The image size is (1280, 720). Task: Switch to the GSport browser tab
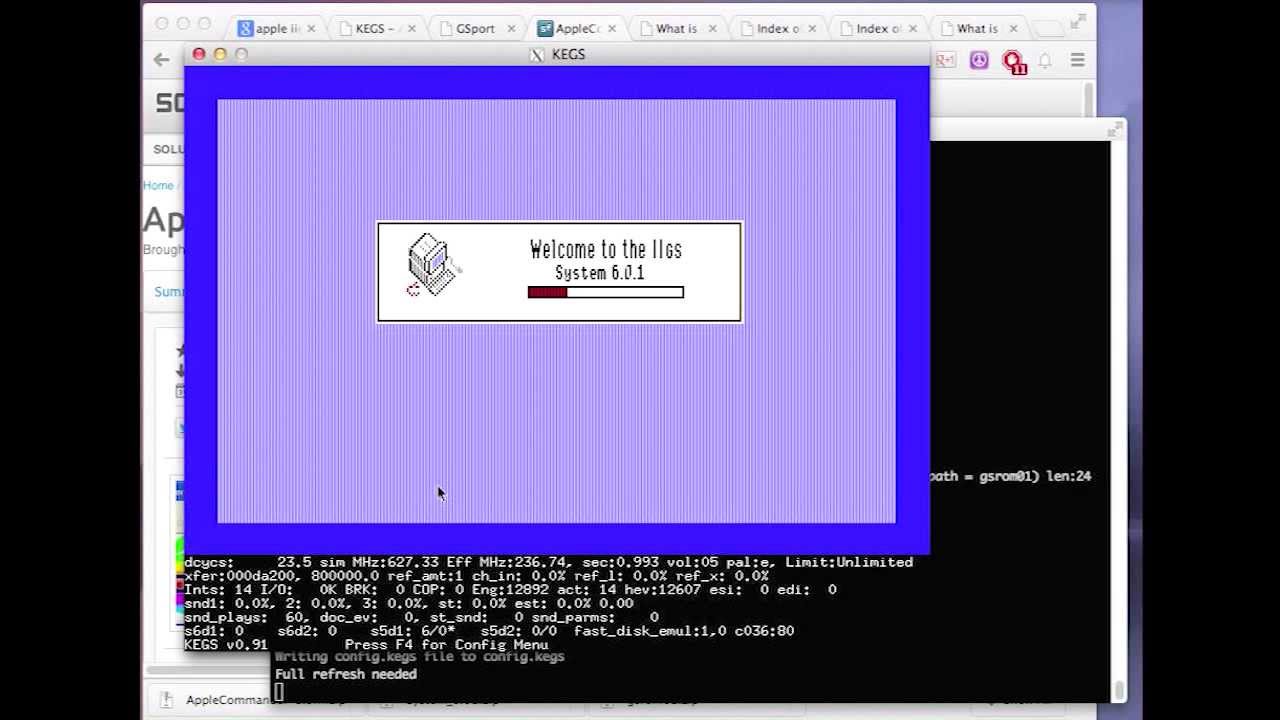click(x=476, y=28)
